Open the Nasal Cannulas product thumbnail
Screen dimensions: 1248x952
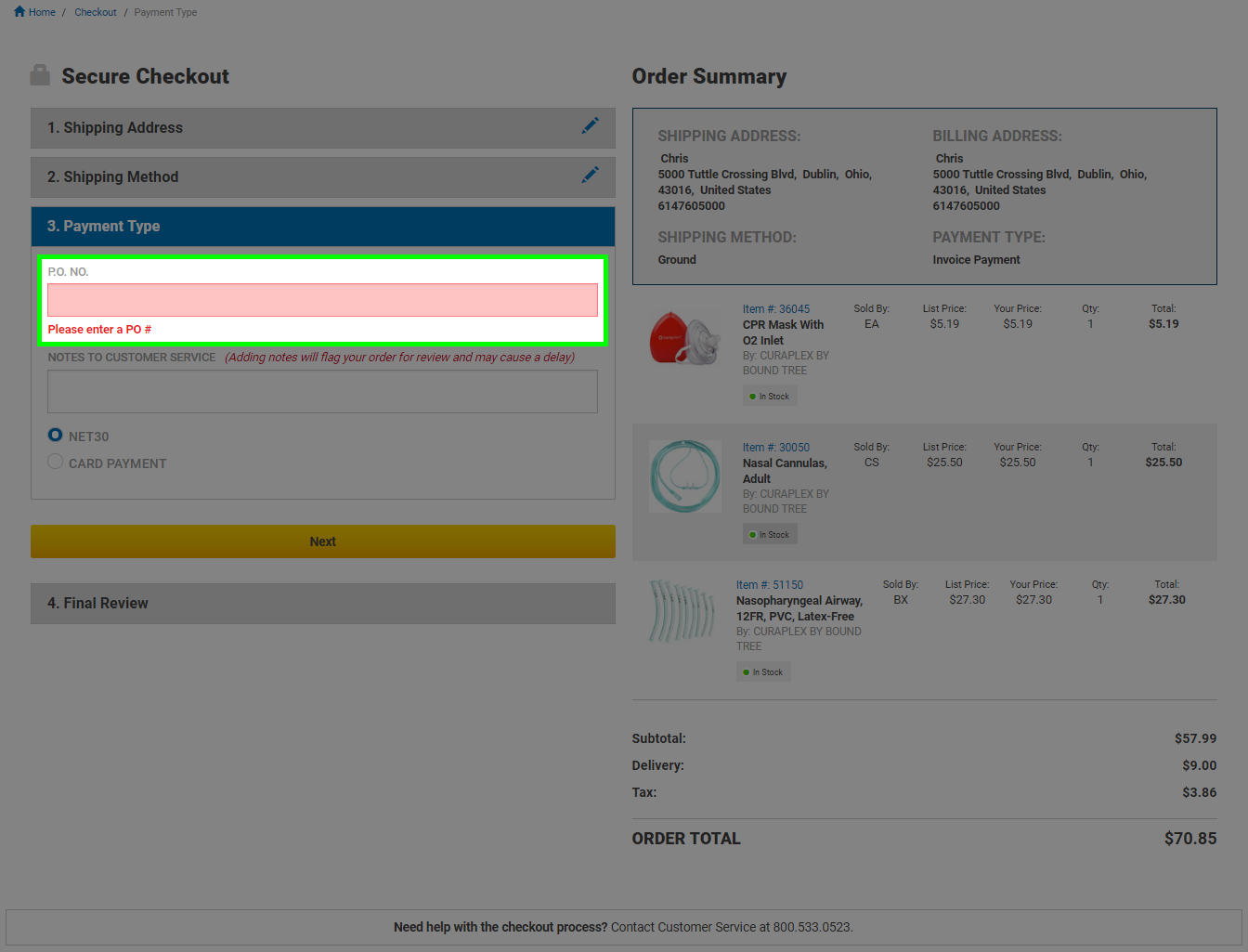[685, 476]
